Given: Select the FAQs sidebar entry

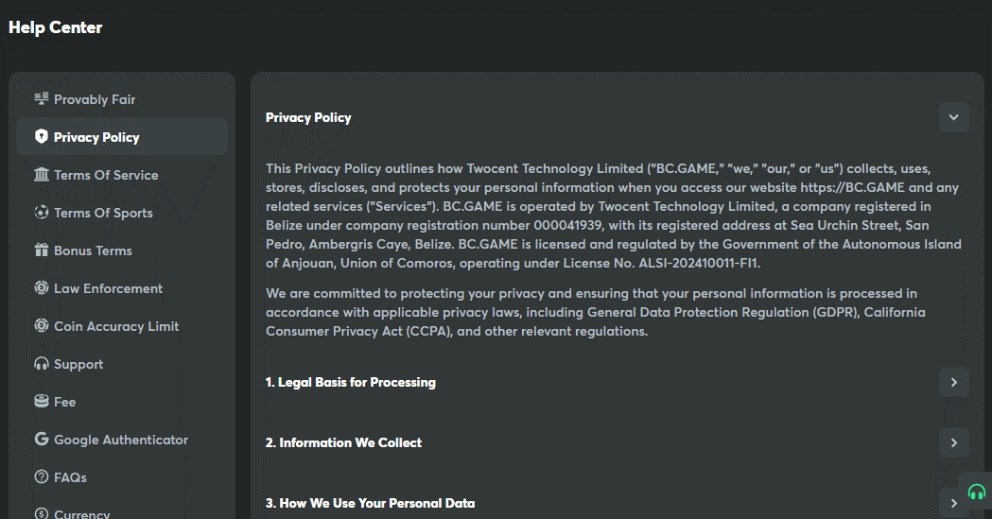Looking at the screenshot, I should (x=70, y=478).
